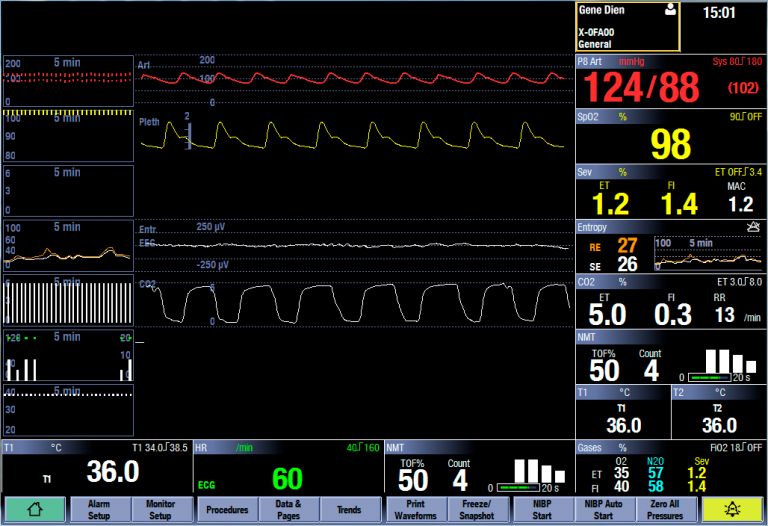Click the mean pressure value (102)

tap(743, 88)
